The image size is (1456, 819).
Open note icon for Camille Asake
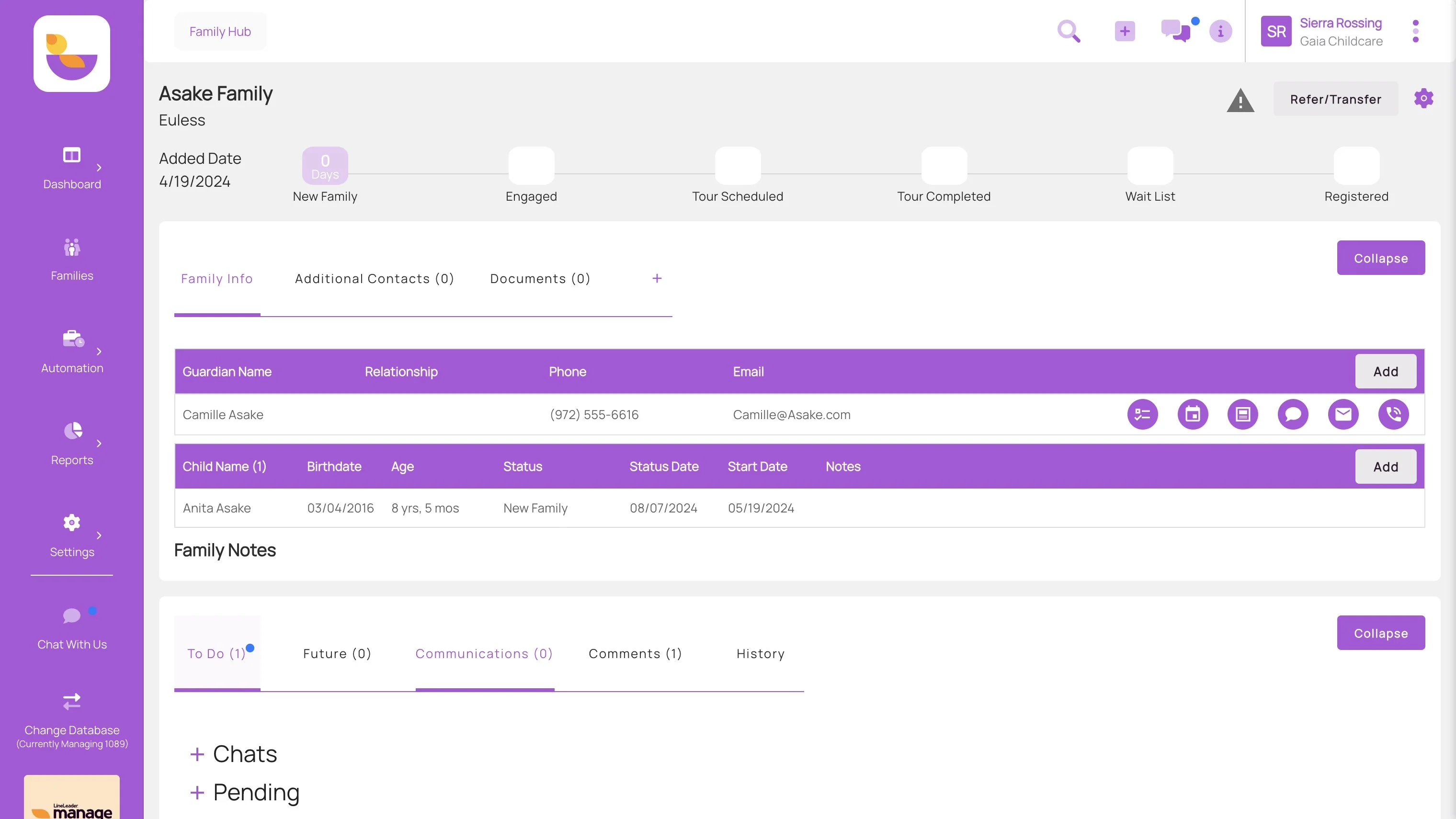tap(1242, 414)
